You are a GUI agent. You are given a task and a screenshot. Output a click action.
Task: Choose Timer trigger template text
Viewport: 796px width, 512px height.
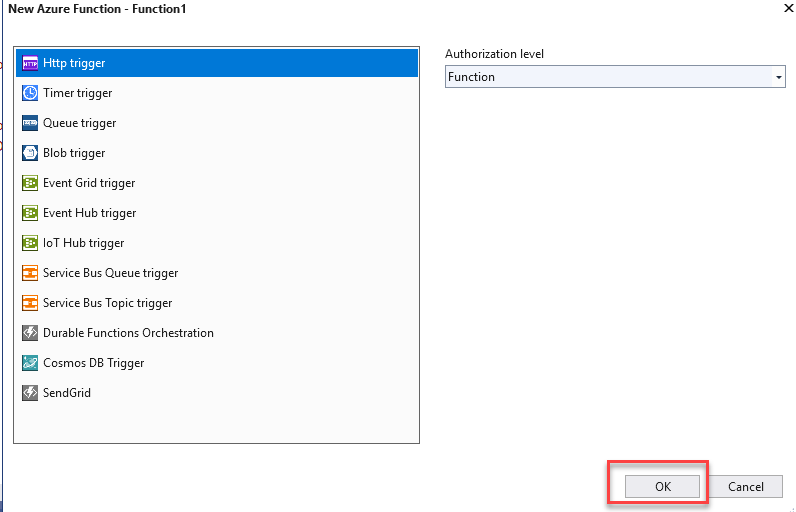[x=78, y=93]
